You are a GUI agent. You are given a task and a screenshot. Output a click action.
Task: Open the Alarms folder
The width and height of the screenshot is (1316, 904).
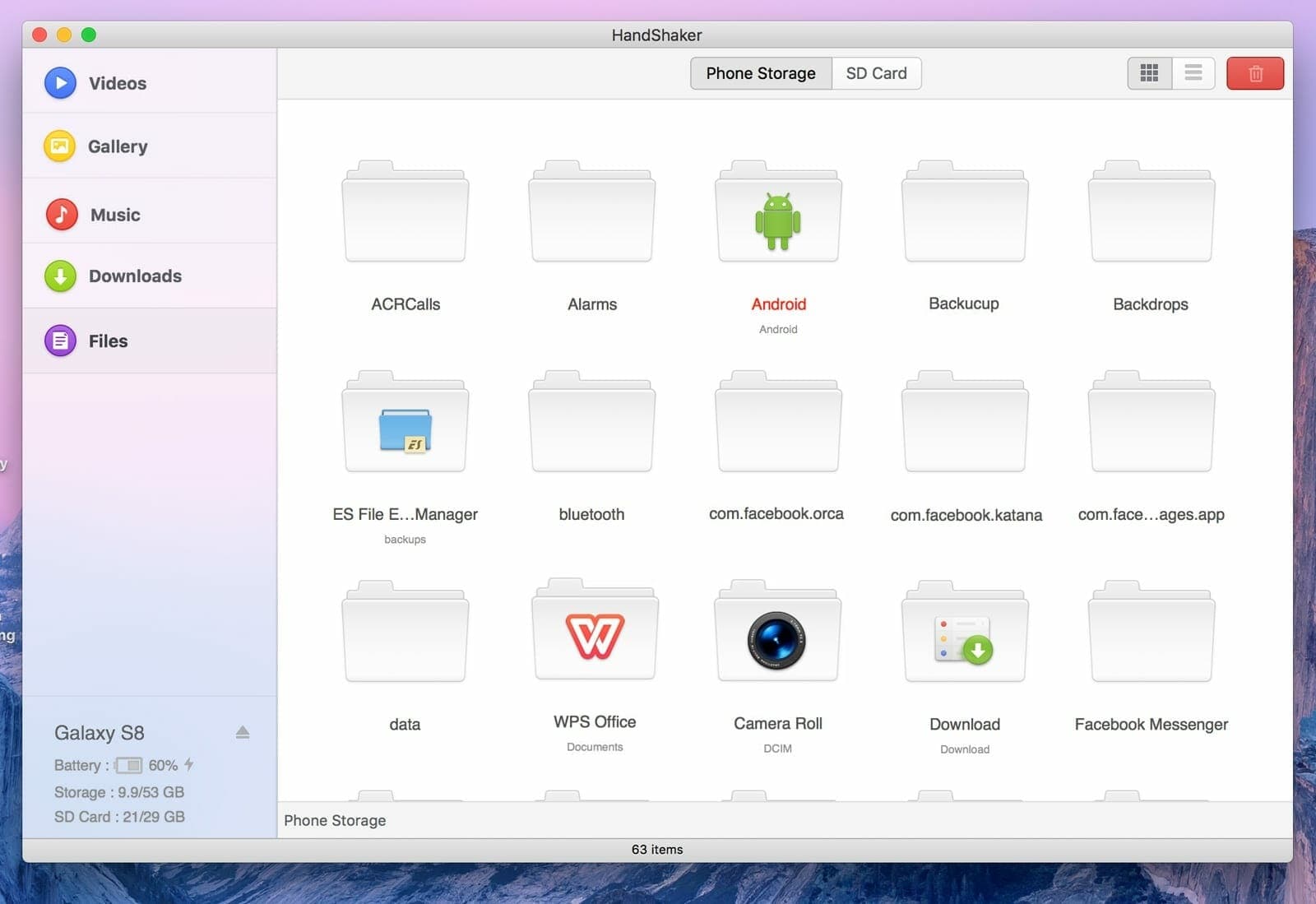click(592, 212)
